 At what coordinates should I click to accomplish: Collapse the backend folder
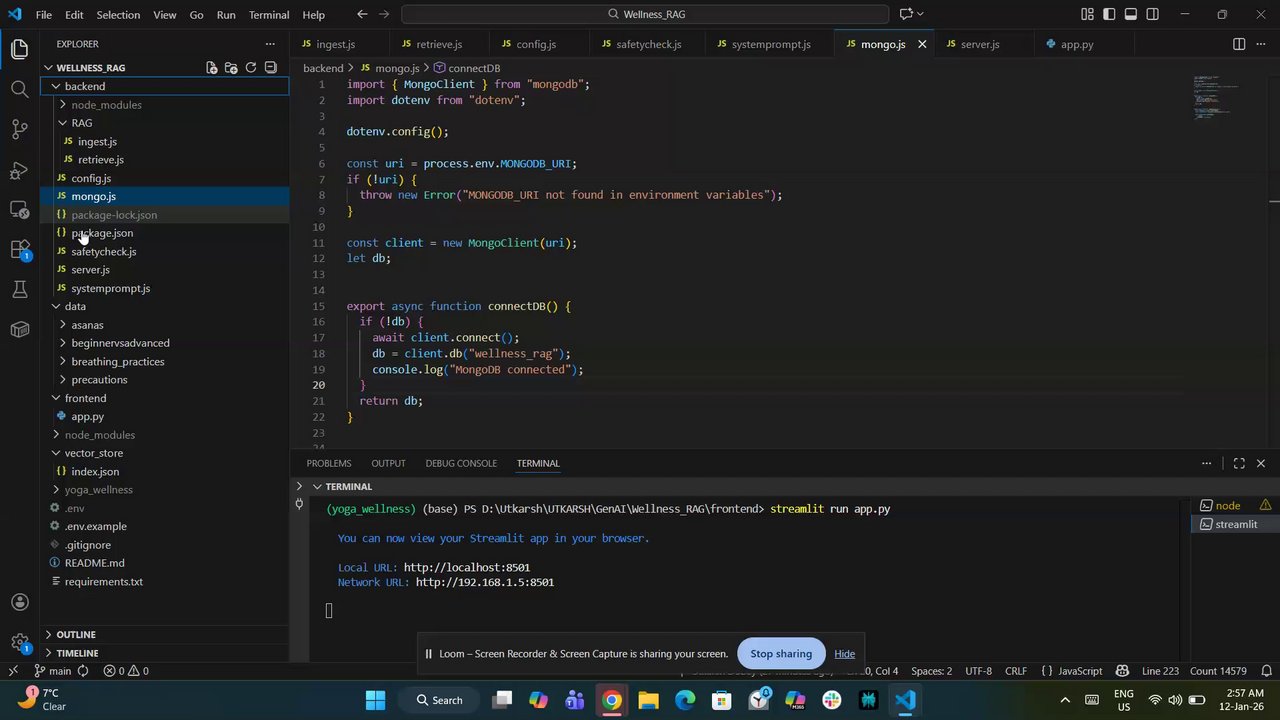point(56,86)
